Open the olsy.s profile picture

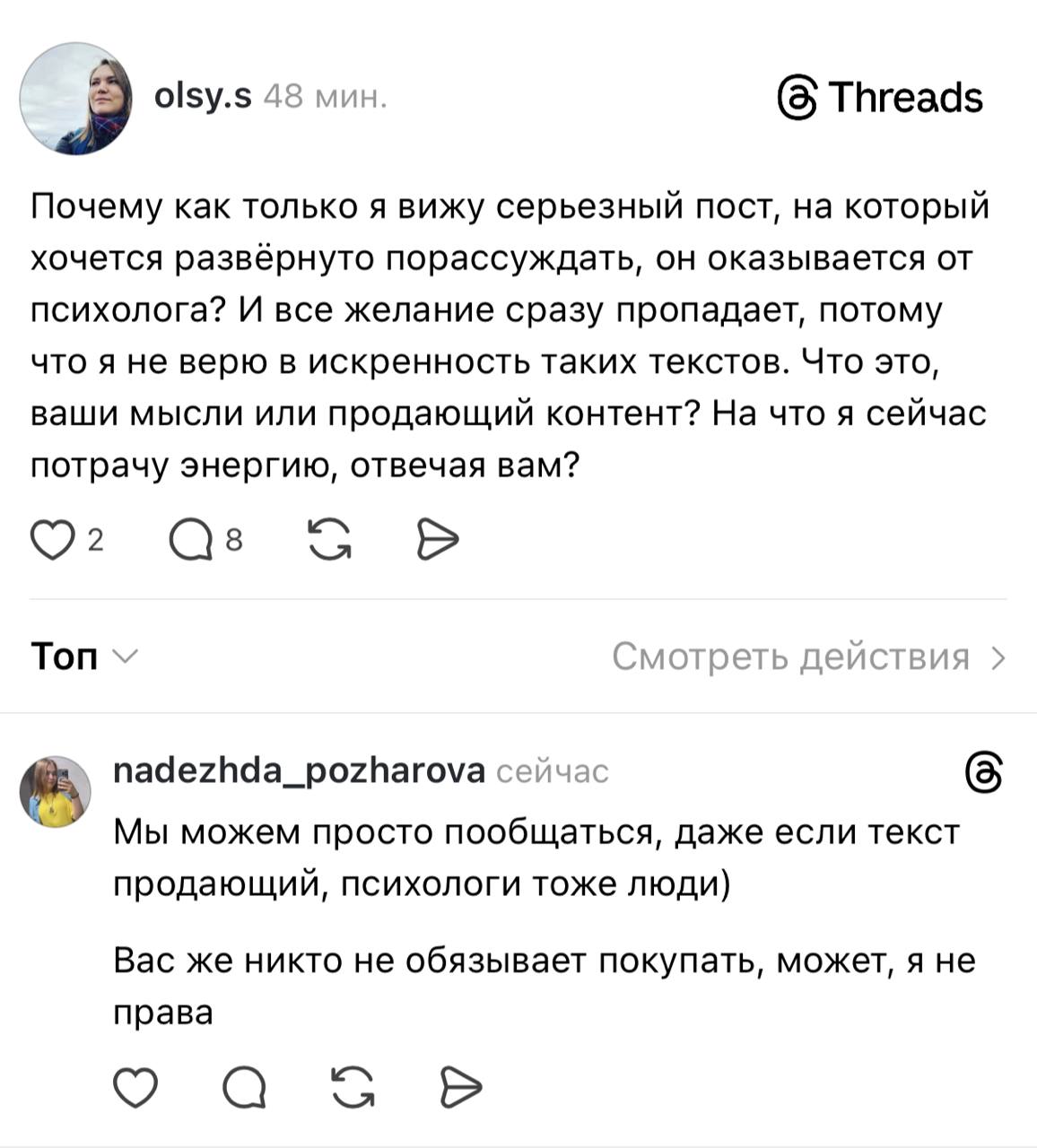(76, 99)
